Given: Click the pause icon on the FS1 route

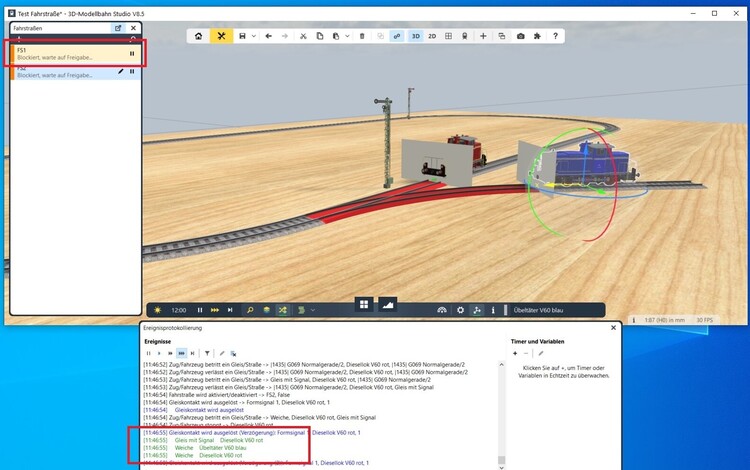Looking at the screenshot, I should click(132, 53).
